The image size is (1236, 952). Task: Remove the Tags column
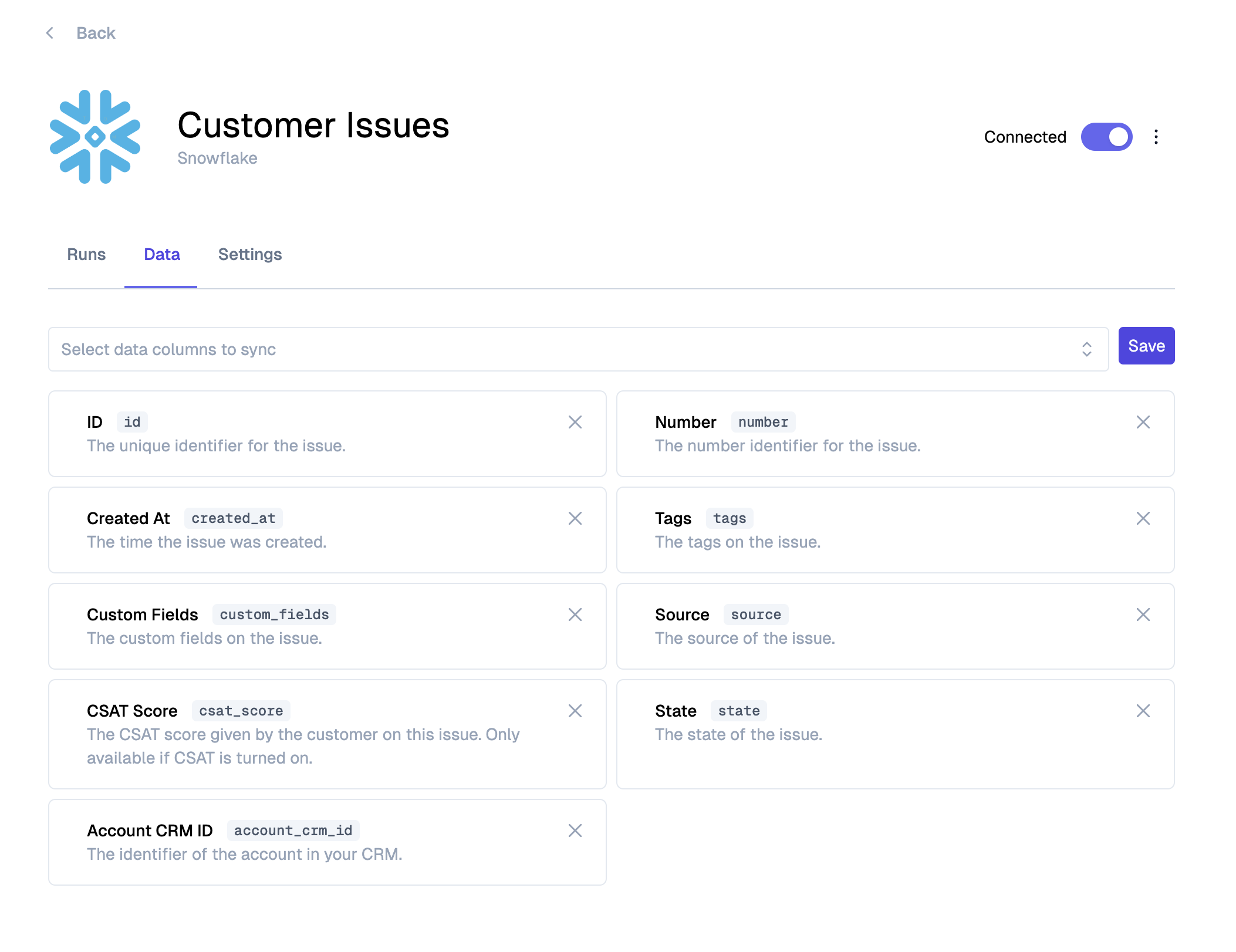(1143, 518)
